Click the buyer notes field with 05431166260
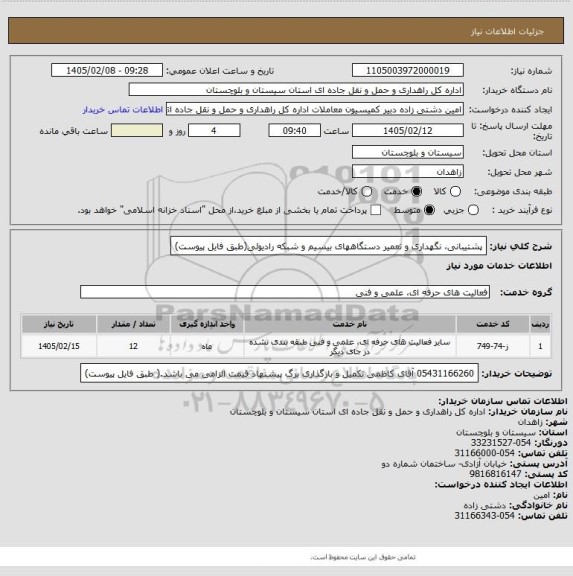The width and height of the screenshot is (573, 576). click(280, 373)
